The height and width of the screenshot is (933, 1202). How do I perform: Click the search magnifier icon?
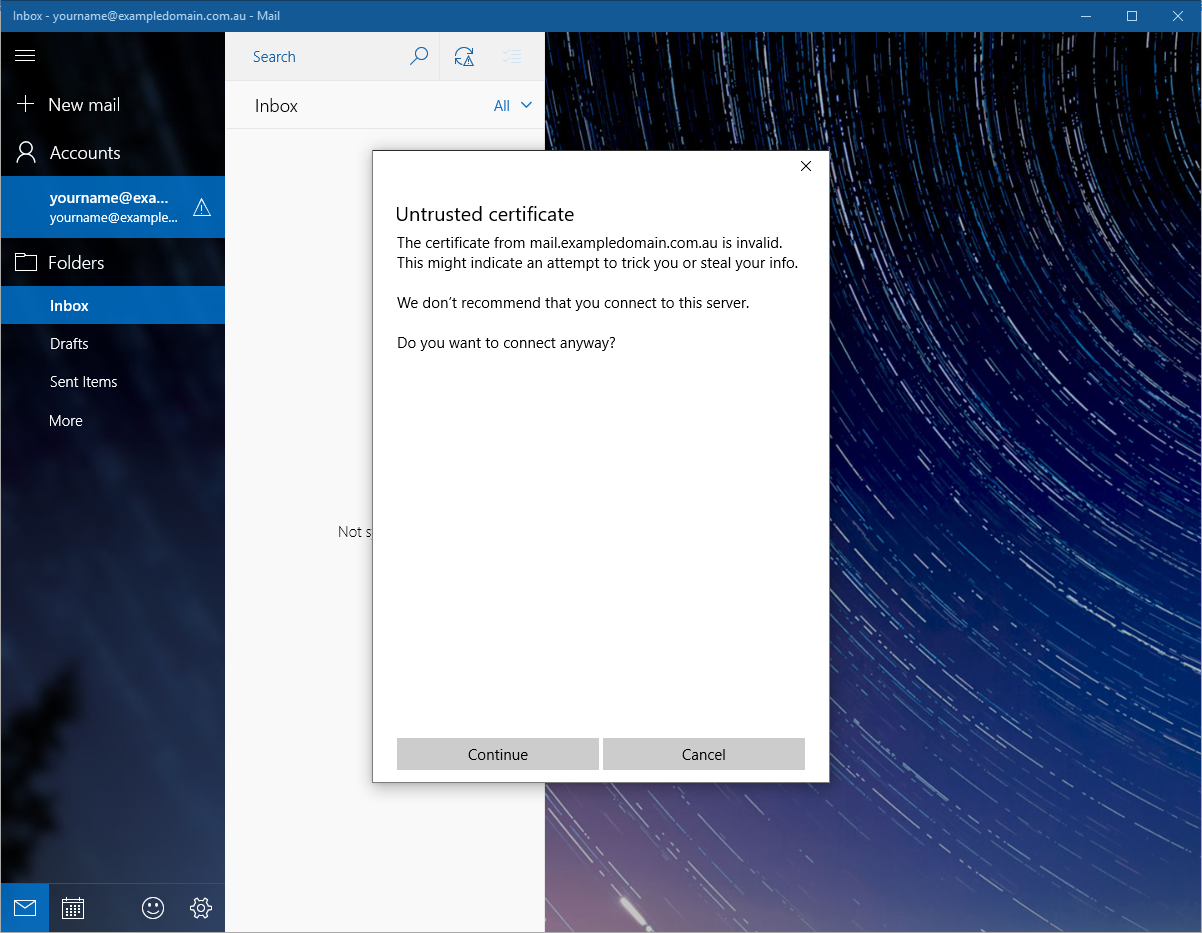(x=419, y=56)
